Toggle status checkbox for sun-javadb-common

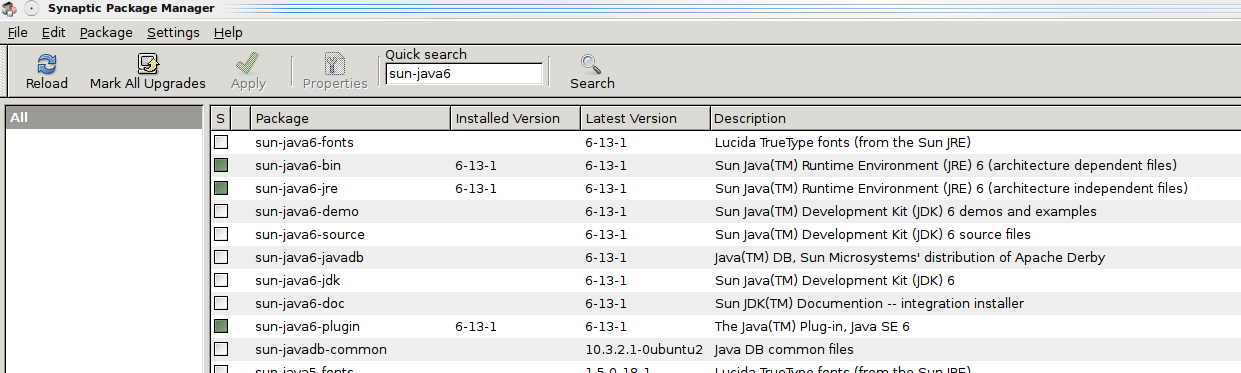click(221, 349)
